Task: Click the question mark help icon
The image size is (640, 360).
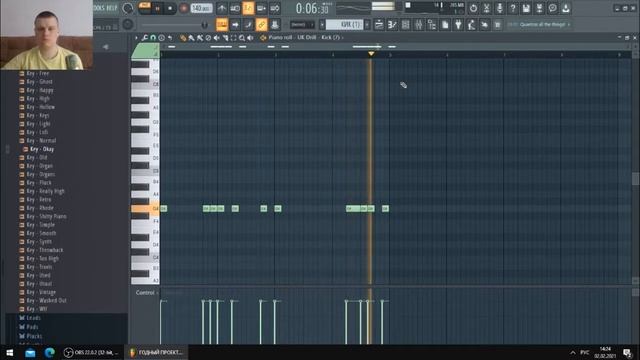Action: click(x=513, y=8)
